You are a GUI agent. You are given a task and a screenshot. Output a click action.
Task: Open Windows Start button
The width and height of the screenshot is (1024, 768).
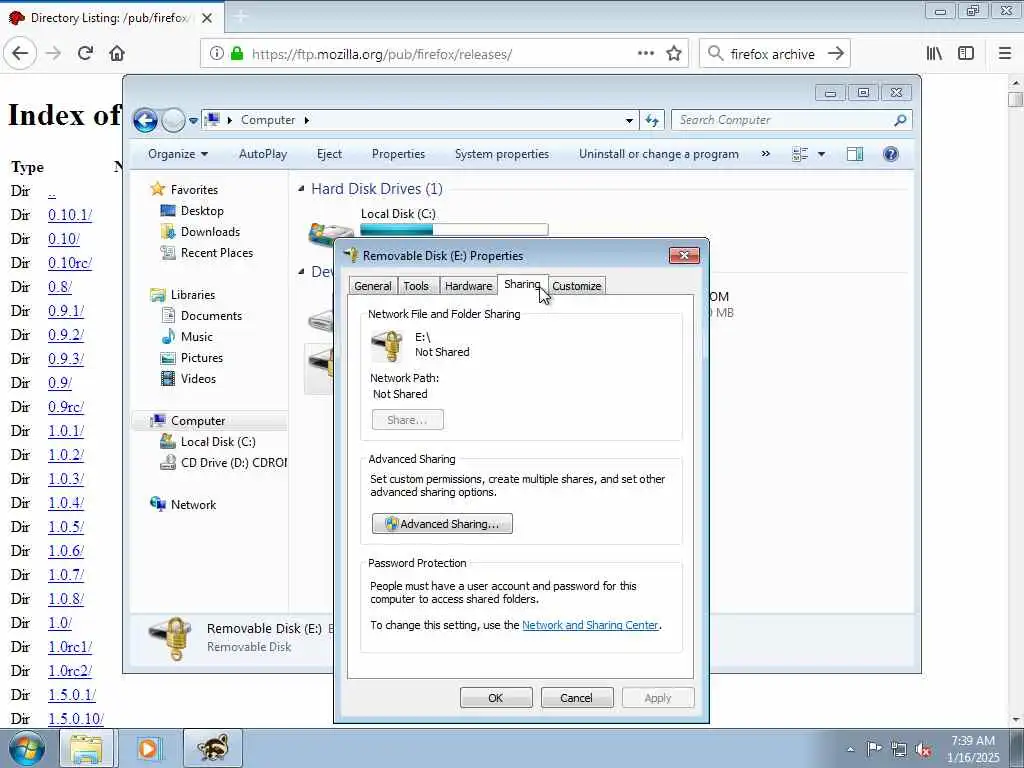27,748
